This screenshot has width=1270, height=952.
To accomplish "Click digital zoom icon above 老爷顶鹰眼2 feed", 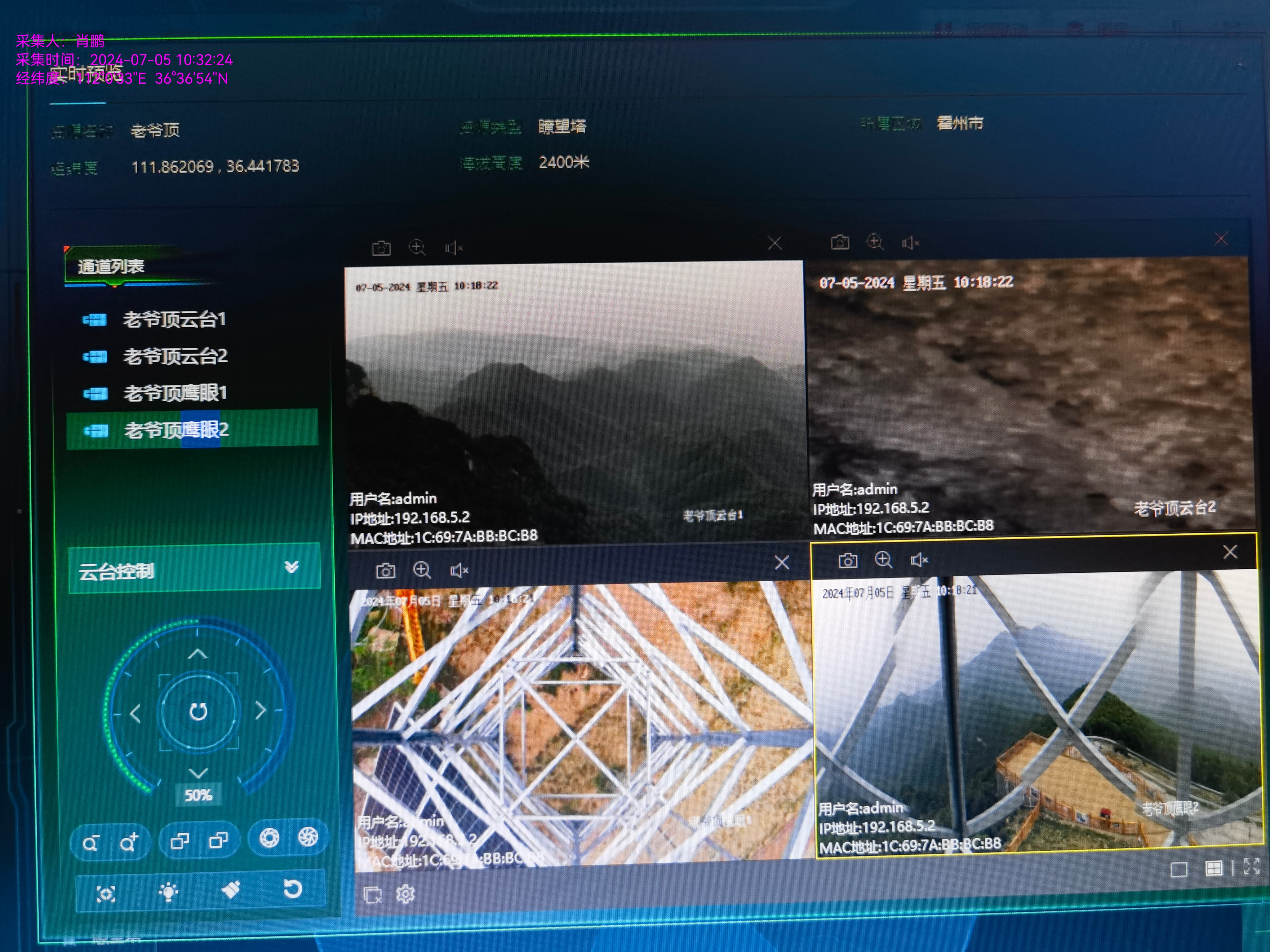I will [x=884, y=559].
